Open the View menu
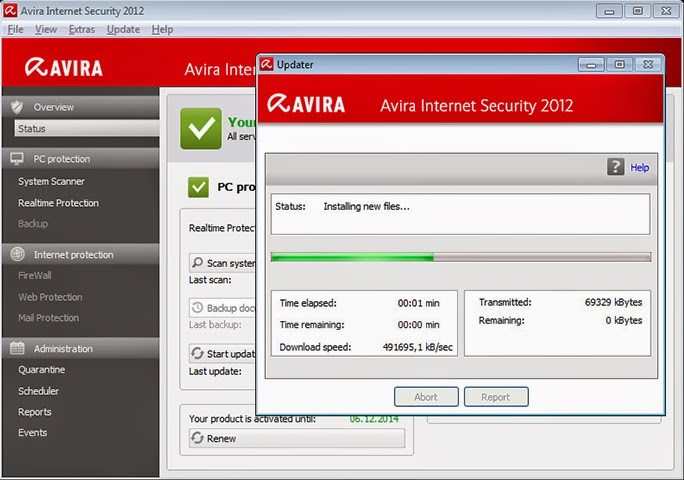The height and width of the screenshot is (480, 684). 46,29
